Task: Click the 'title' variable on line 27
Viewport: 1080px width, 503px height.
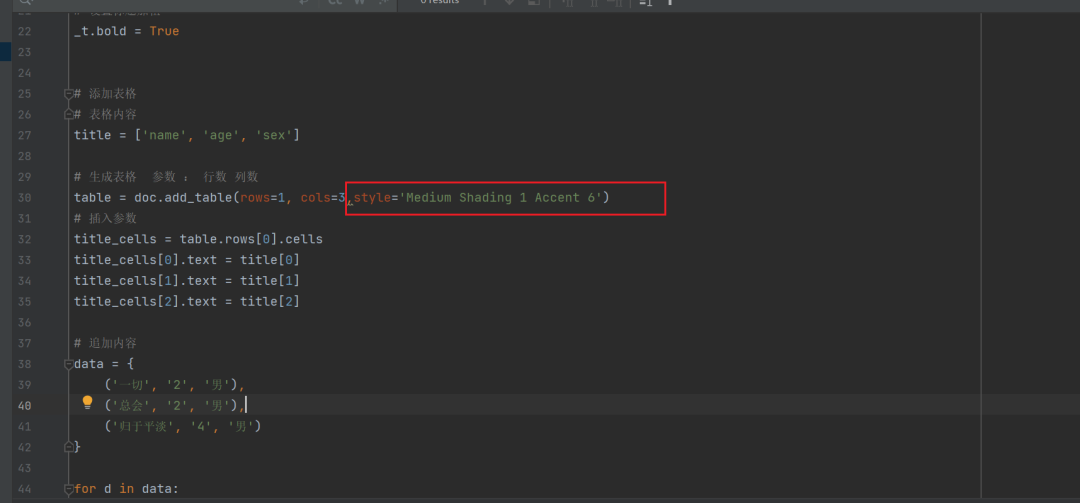Action: pos(92,135)
